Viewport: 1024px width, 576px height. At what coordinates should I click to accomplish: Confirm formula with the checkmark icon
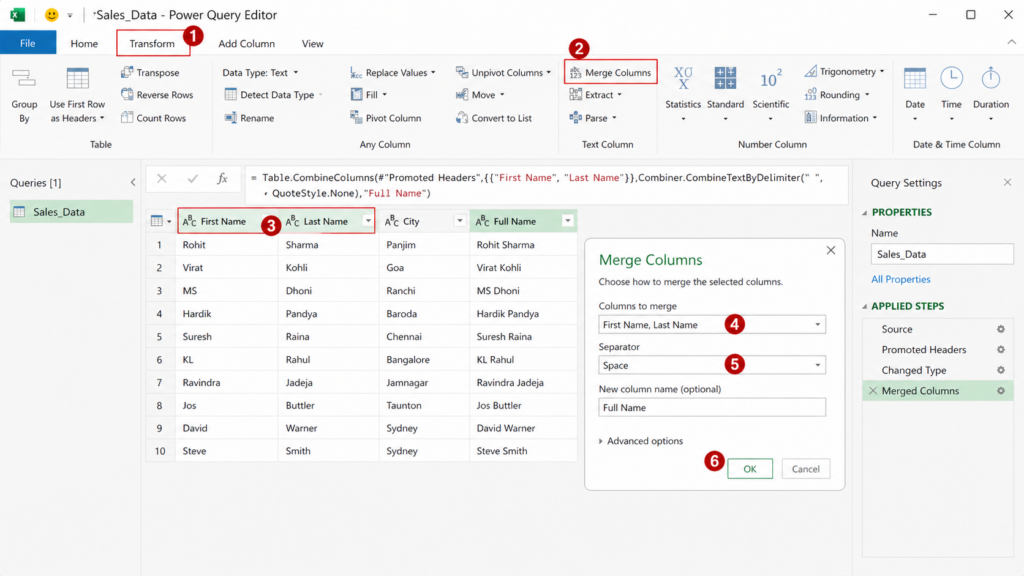coord(192,178)
